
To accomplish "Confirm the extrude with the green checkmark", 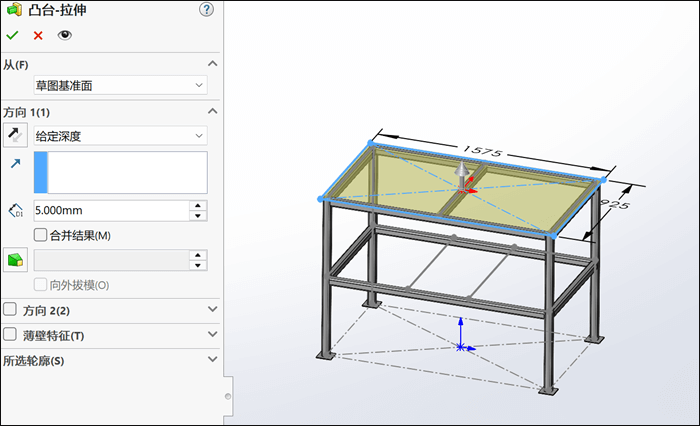I will (x=12, y=35).
